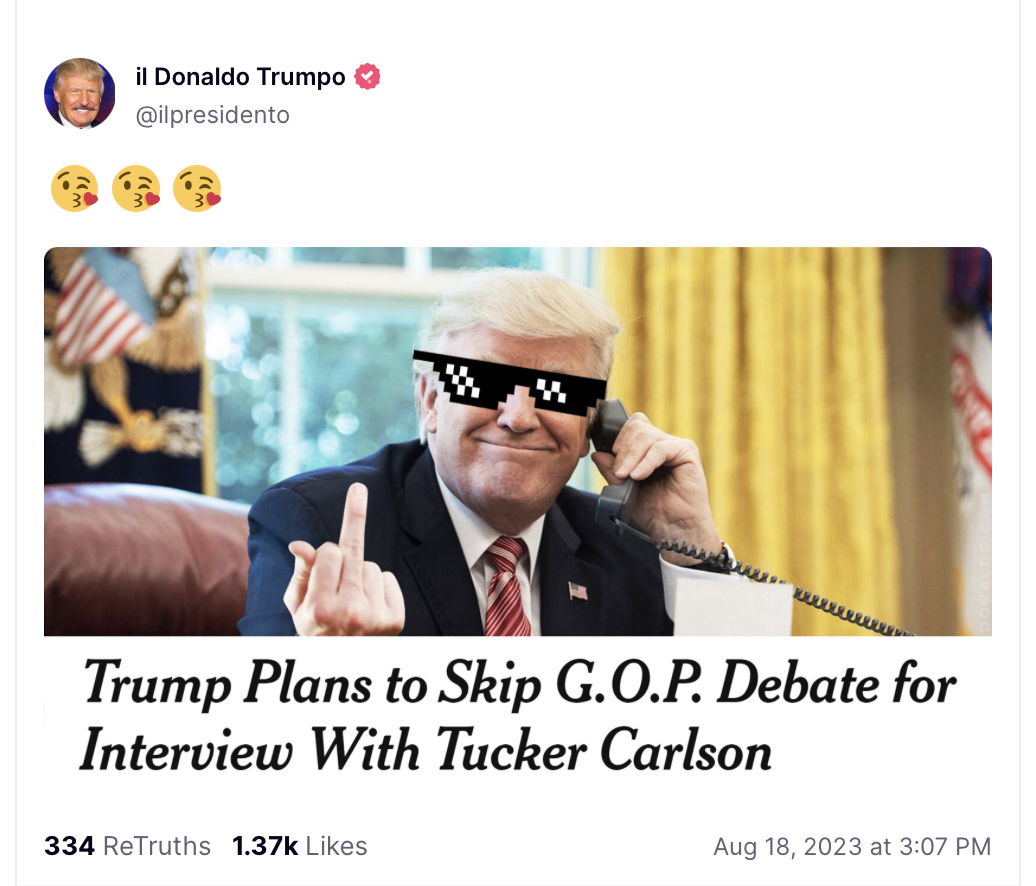Open the il Donaldo Trumpo display name

click(240, 77)
